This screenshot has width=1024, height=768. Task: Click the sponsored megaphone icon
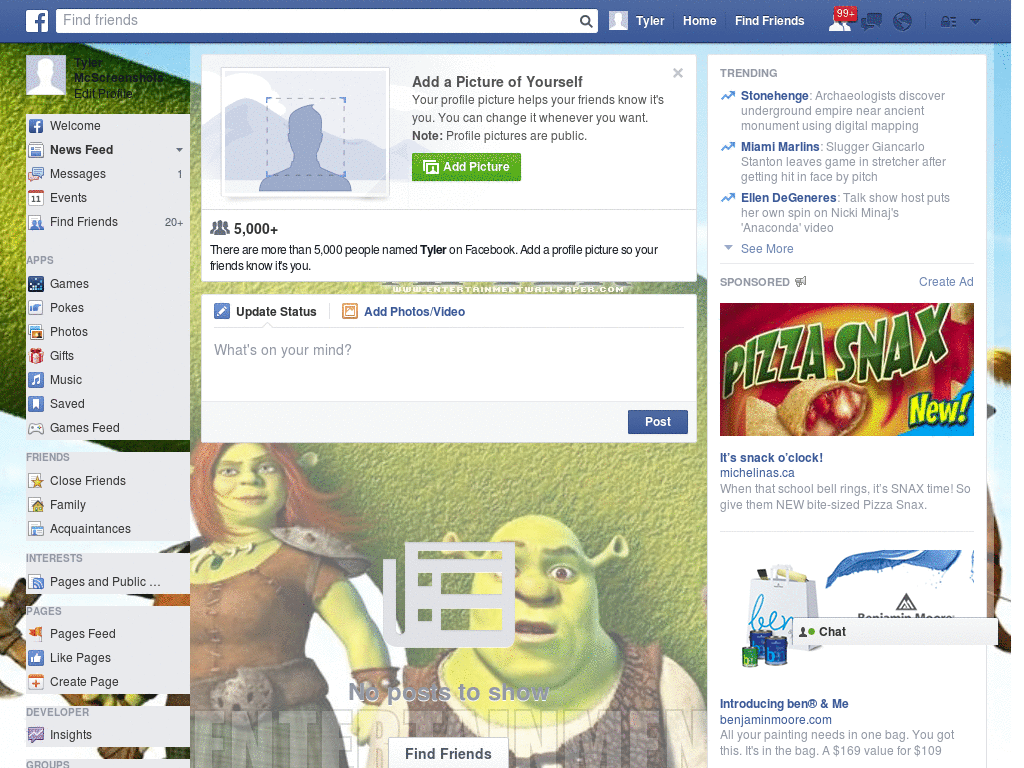(x=801, y=281)
